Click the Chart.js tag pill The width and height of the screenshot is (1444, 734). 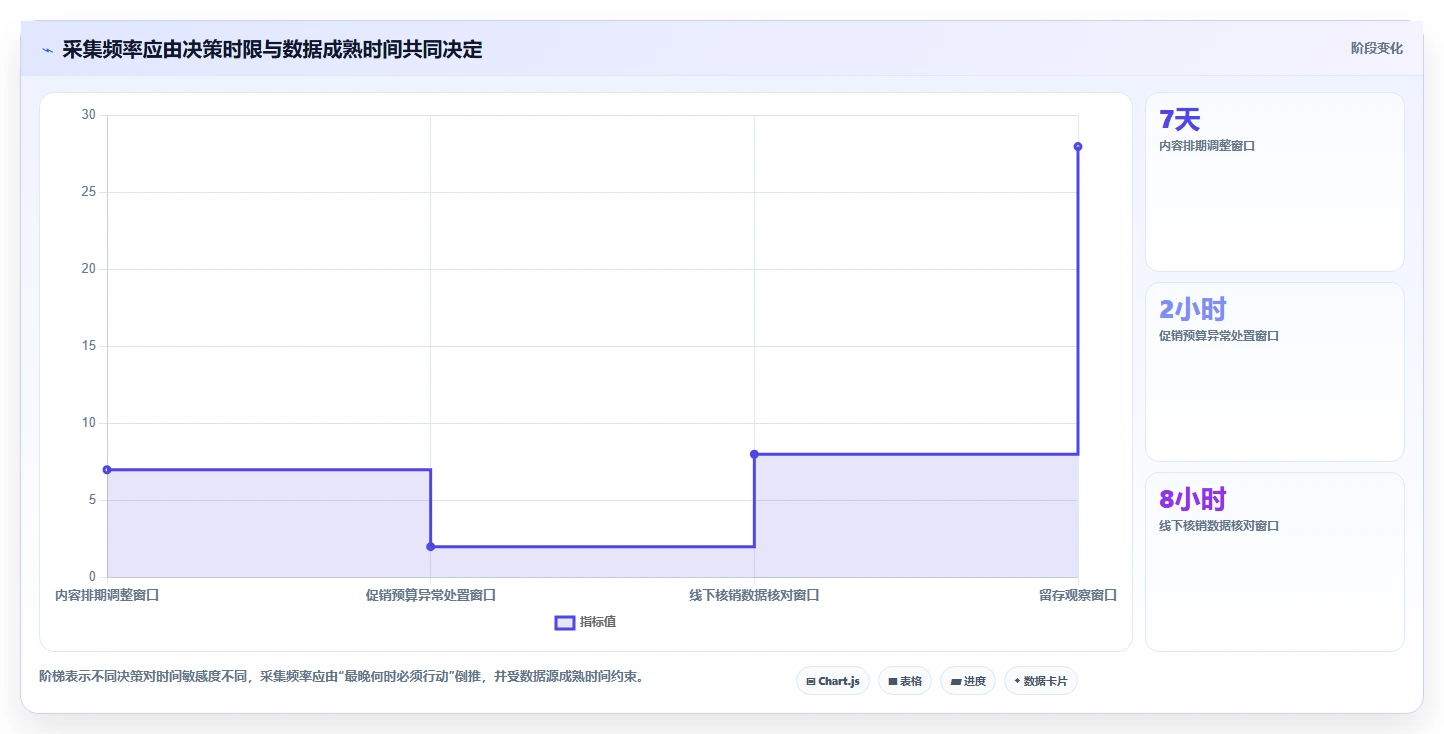tap(832, 681)
